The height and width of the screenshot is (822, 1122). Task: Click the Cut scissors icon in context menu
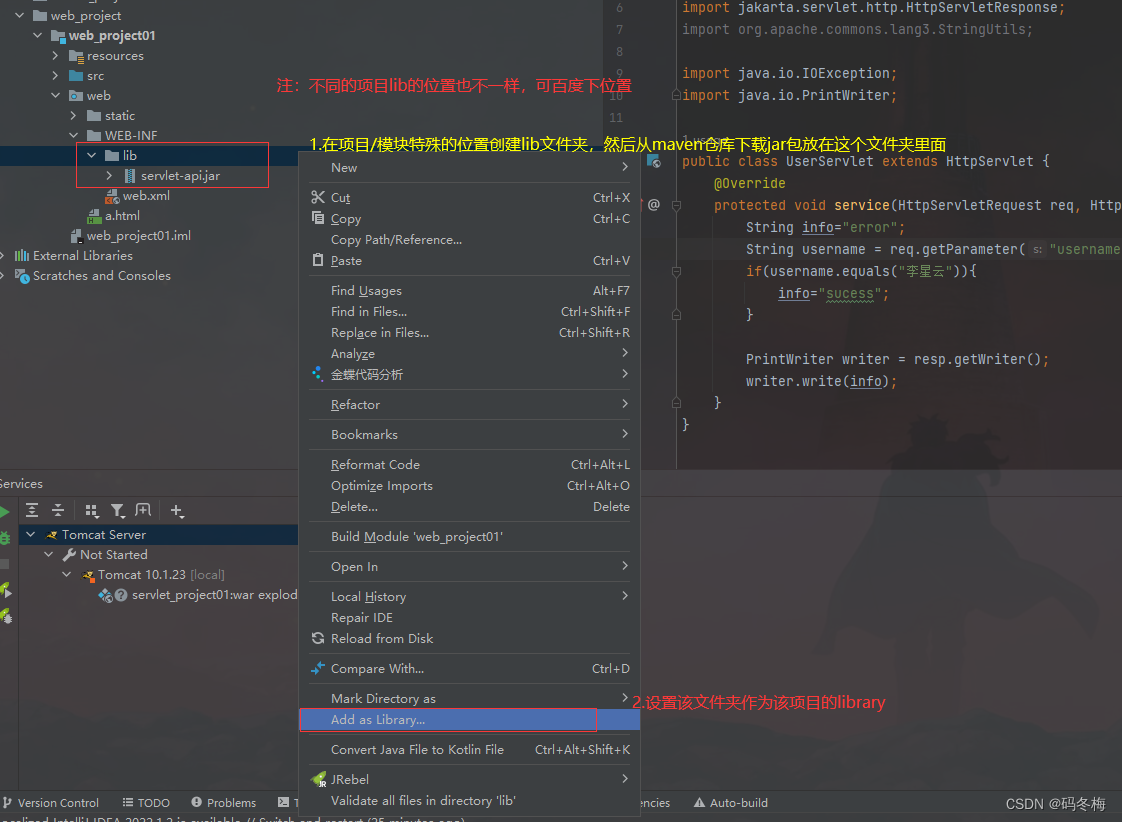[x=318, y=197]
